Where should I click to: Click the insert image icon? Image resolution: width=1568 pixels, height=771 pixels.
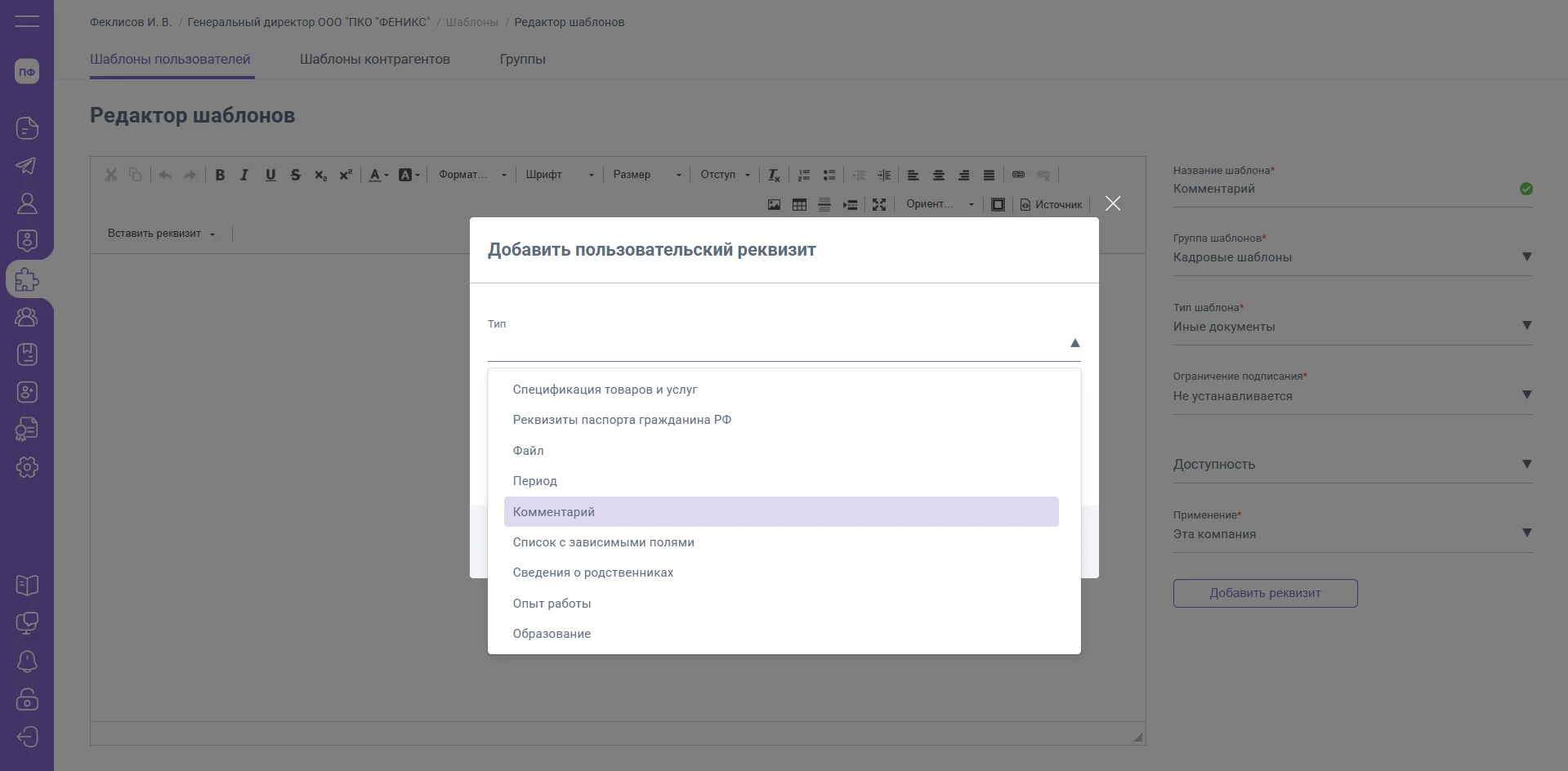774,204
